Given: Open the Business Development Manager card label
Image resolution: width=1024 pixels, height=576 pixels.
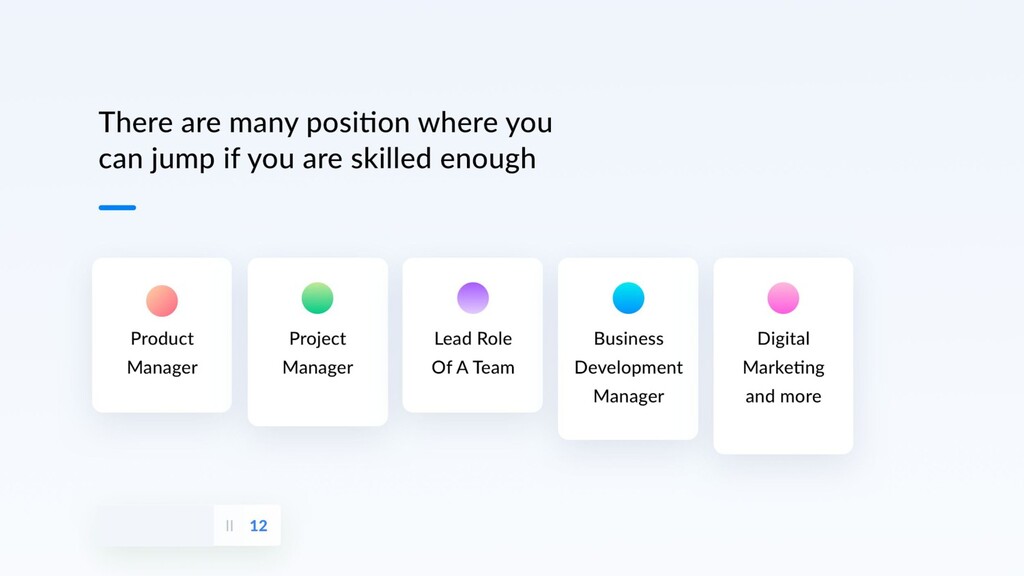Looking at the screenshot, I should tap(628, 367).
